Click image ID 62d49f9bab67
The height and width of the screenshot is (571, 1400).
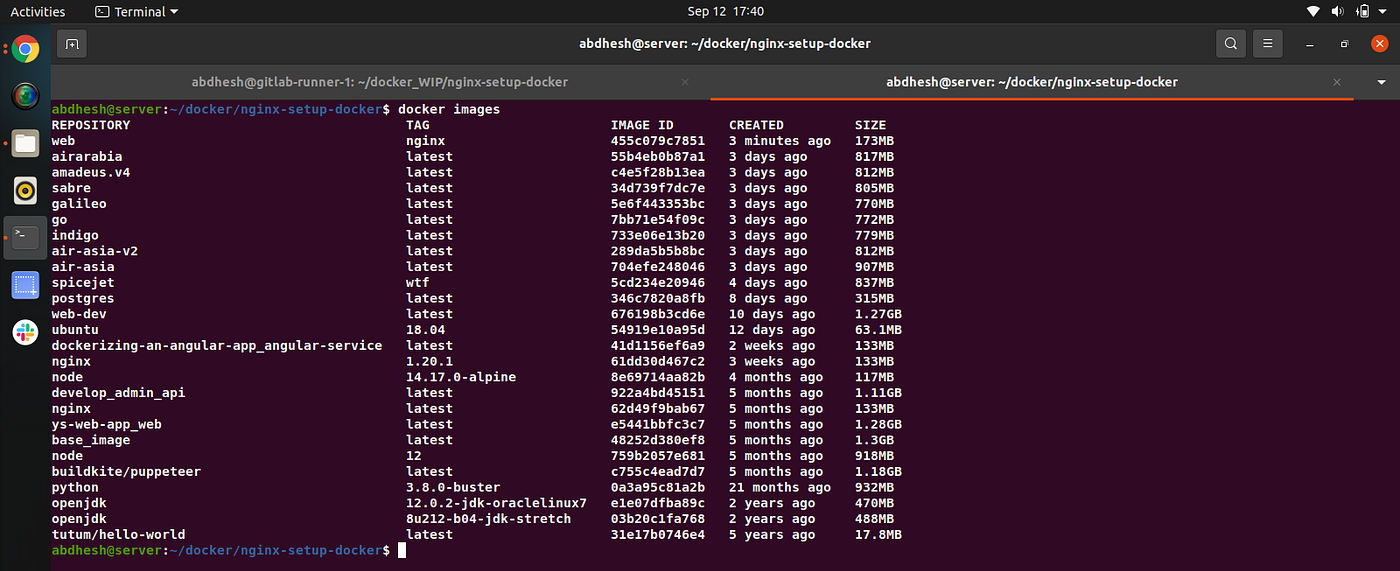pyautogui.click(x=658, y=408)
